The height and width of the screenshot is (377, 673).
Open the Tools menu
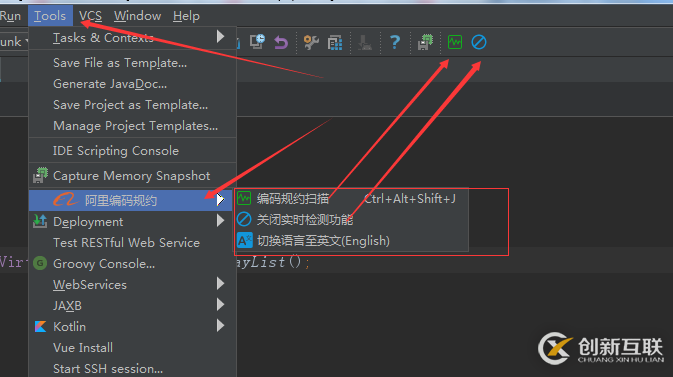(50, 16)
